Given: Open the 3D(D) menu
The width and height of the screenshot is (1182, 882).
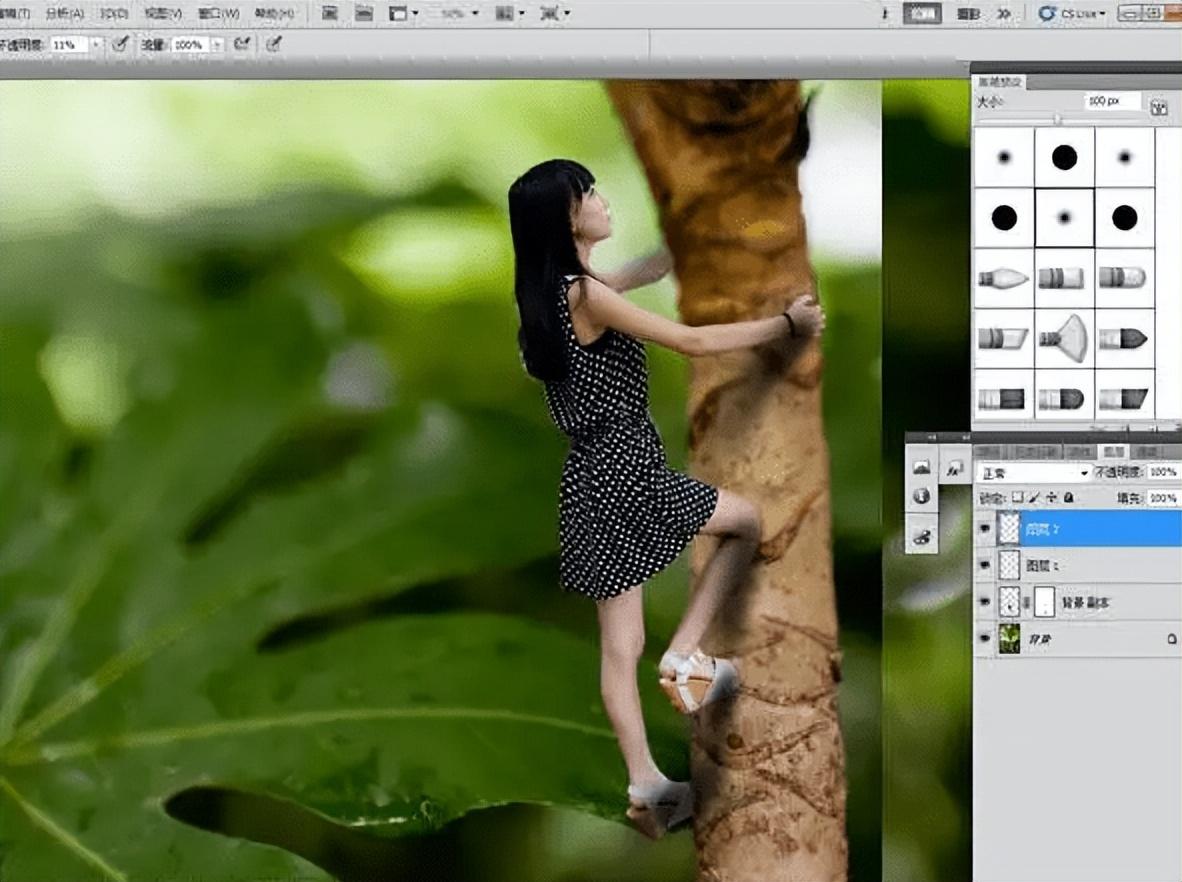Looking at the screenshot, I should pos(114,13).
